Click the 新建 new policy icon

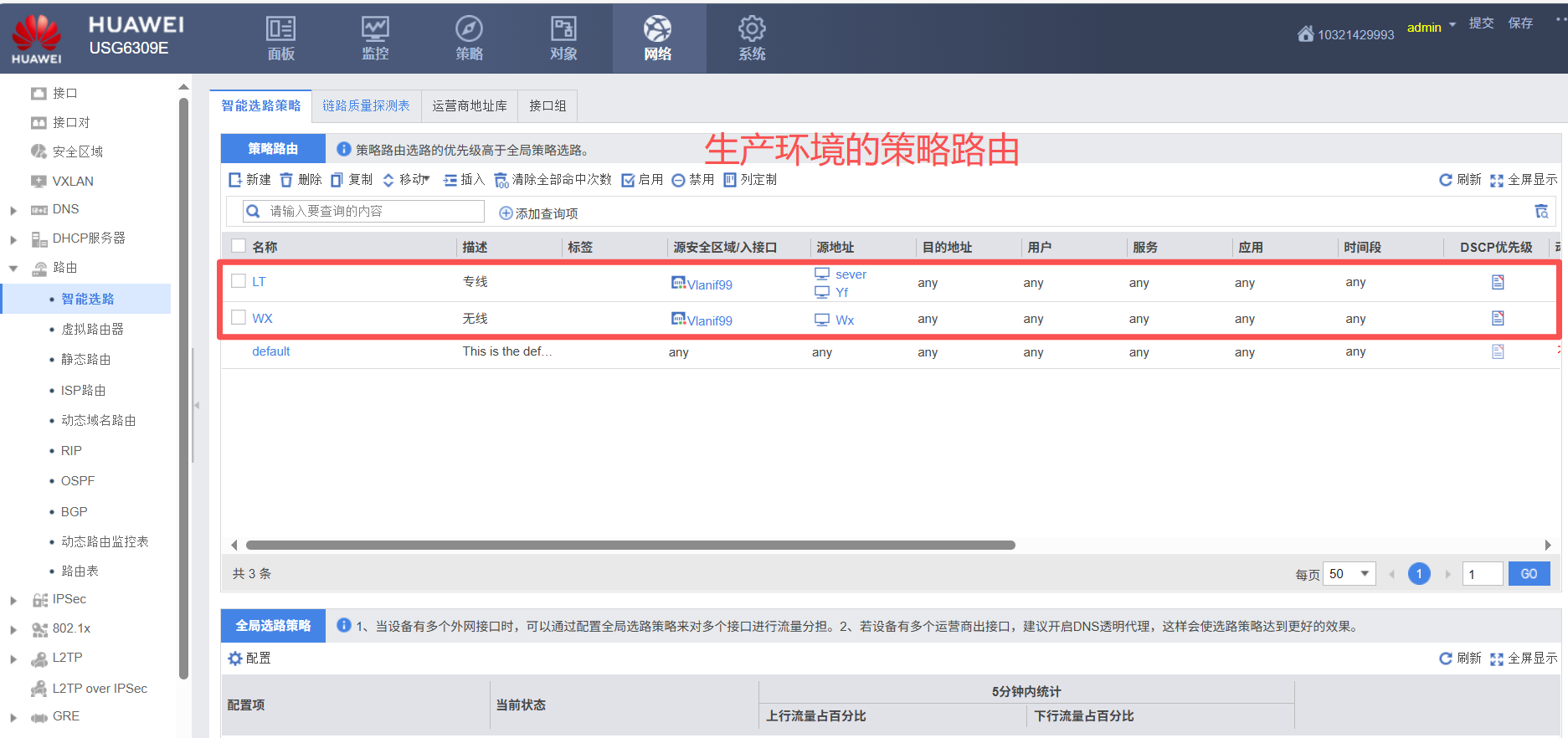point(235,180)
